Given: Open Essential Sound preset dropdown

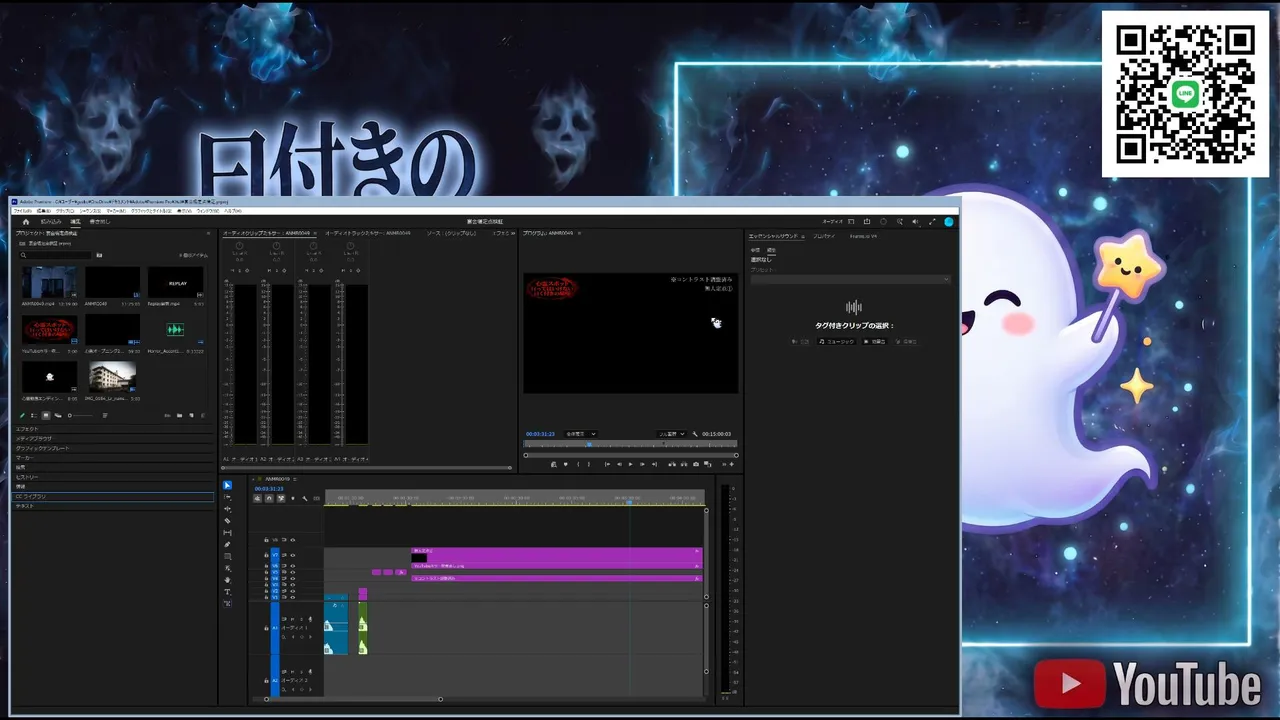Looking at the screenshot, I should [850, 280].
